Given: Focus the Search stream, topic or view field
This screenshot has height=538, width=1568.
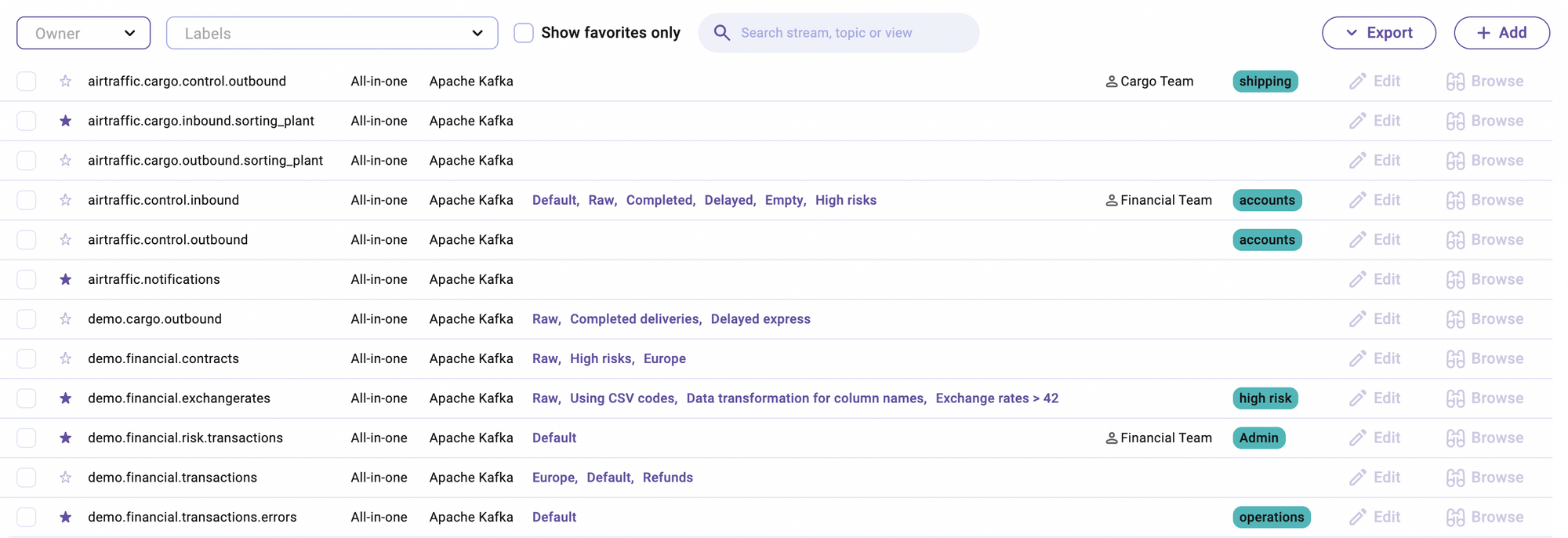Looking at the screenshot, I should point(839,33).
